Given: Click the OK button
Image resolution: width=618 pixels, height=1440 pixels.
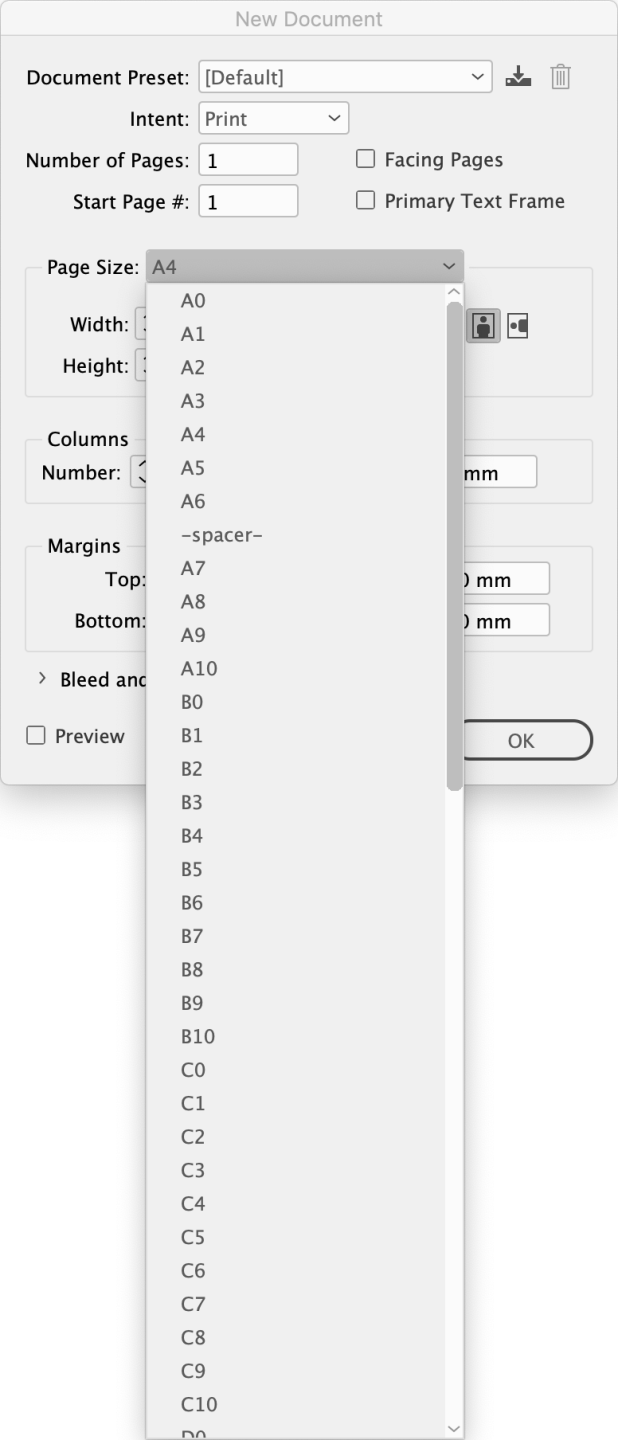Looking at the screenshot, I should pos(520,741).
